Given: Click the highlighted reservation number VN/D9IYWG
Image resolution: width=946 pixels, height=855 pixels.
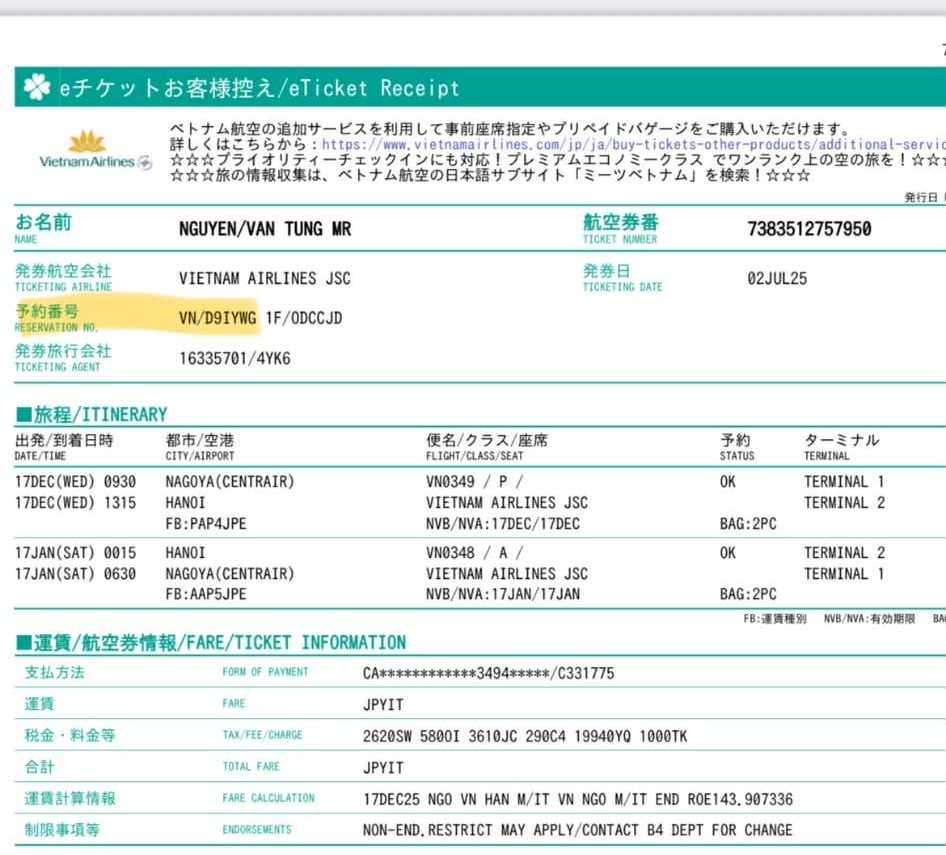Looking at the screenshot, I should point(217,318).
